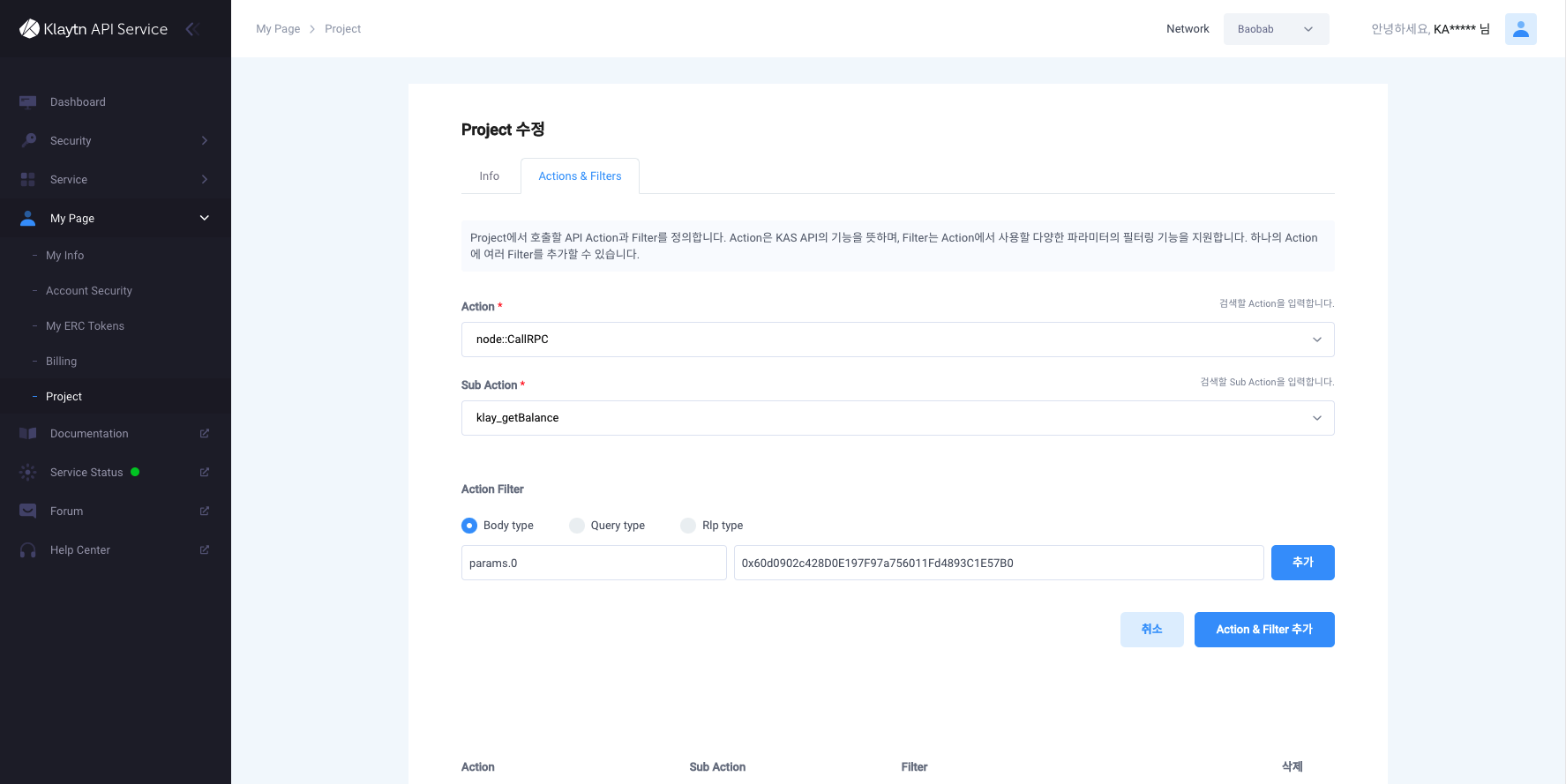Image resolution: width=1566 pixels, height=784 pixels.
Task: Click the green Service Status indicator dot
Action: (x=135, y=472)
